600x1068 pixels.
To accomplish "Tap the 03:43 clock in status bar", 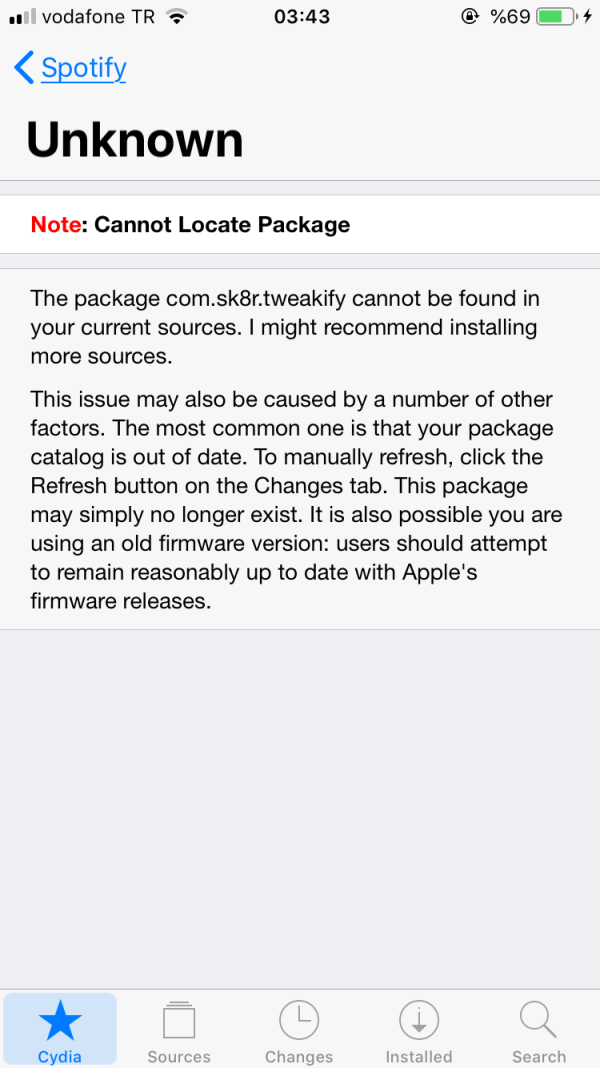I will click(x=301, y=17).
